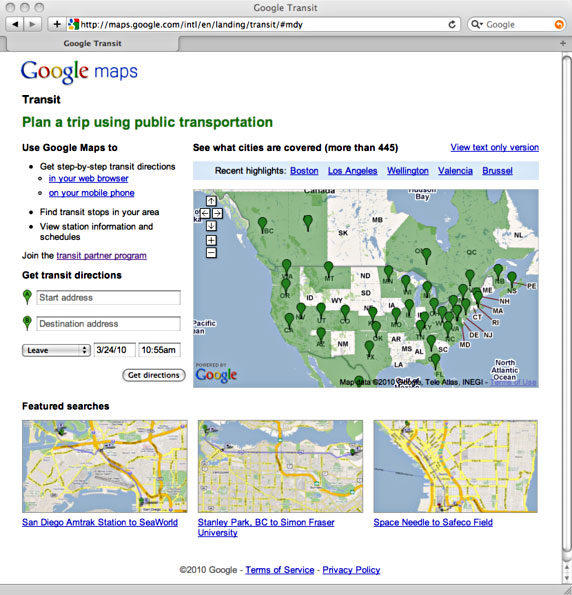Click the green pin over TX
The image size is (572, 595).
(x=369, y=348)
